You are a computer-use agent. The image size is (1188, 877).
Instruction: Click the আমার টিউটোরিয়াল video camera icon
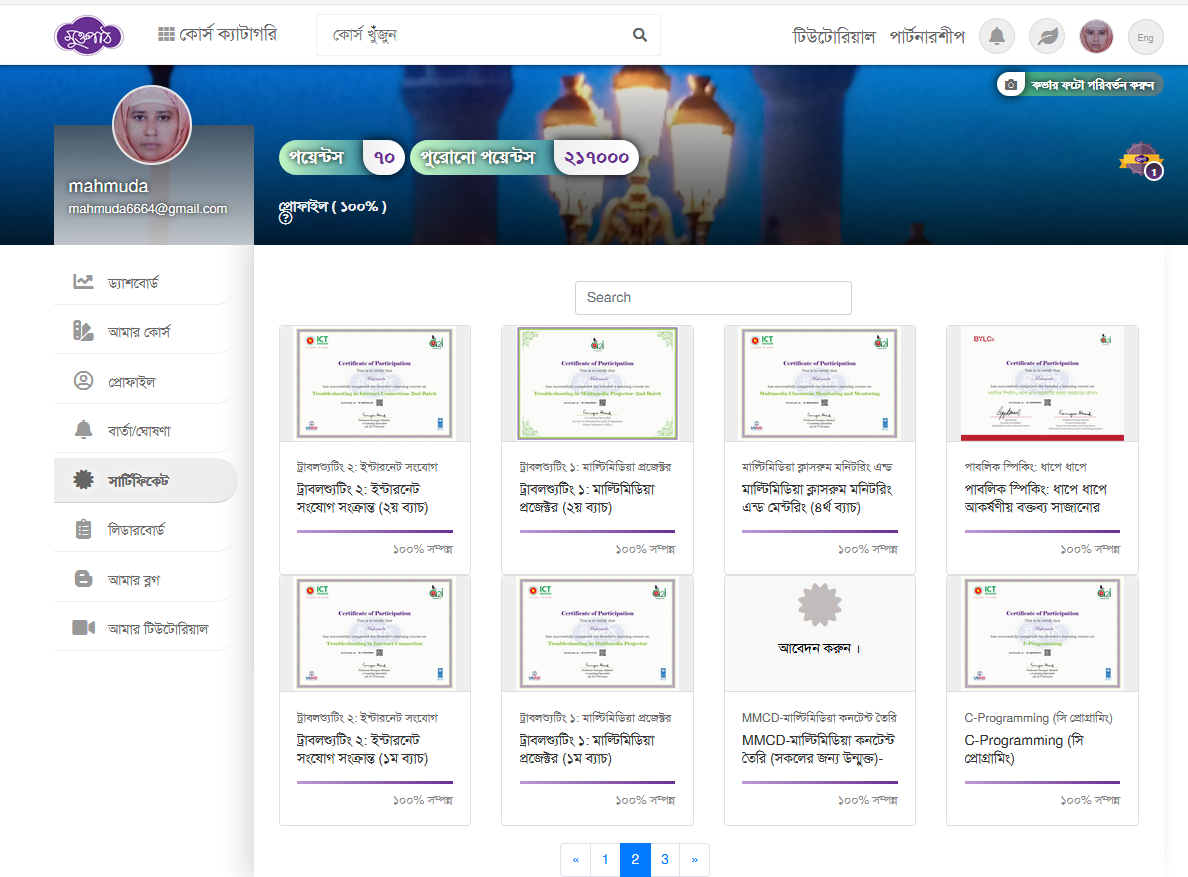tap(83, 628)
